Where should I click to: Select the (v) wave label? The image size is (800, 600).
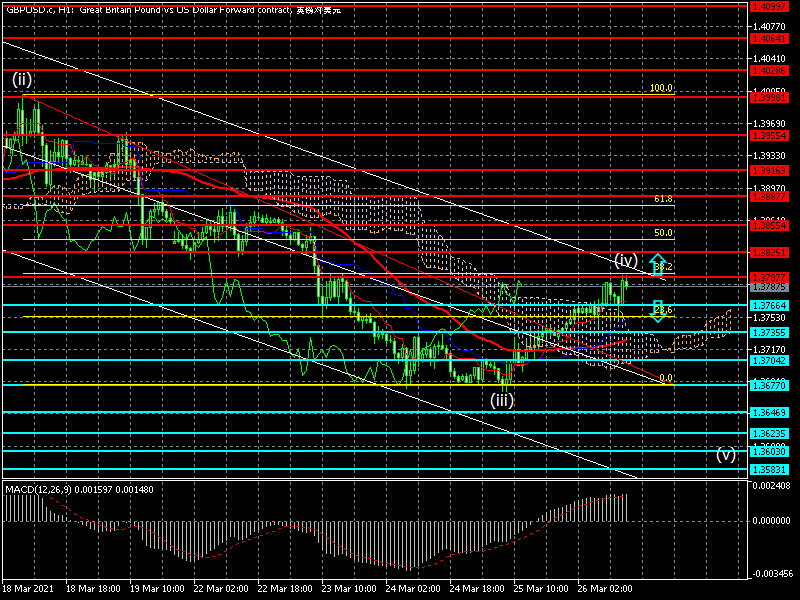726,454
